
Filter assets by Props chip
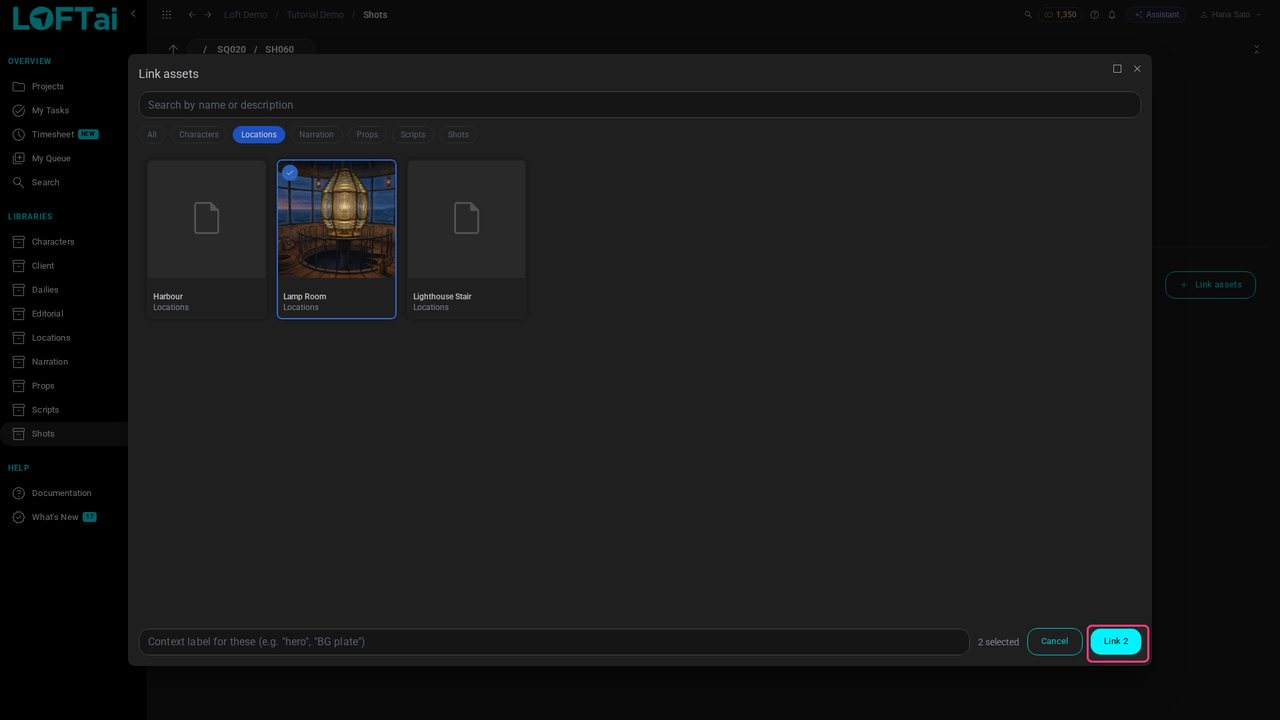tap(367, 135)
